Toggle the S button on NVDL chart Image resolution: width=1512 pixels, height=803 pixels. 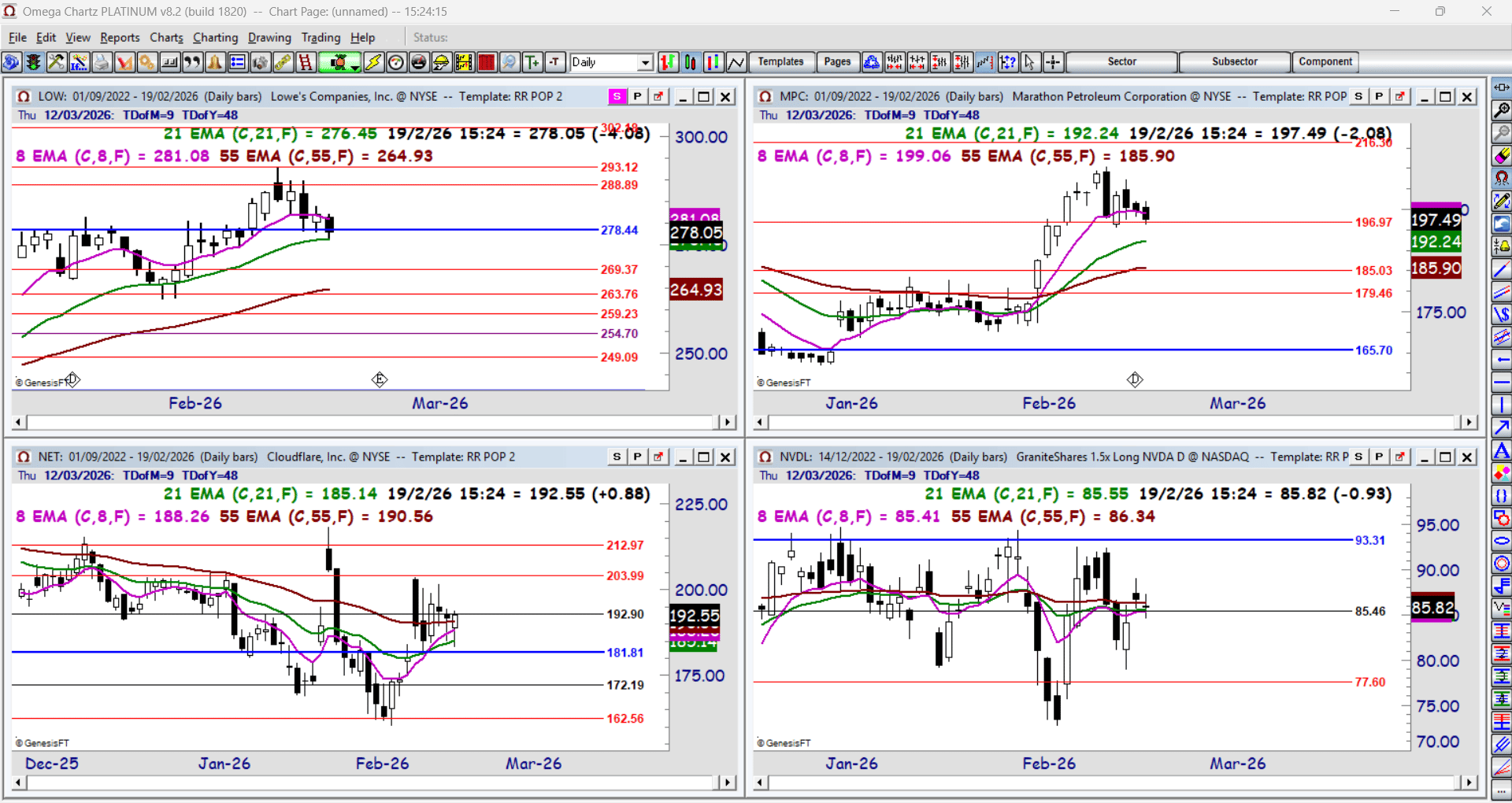click(x=1358, y=457)
